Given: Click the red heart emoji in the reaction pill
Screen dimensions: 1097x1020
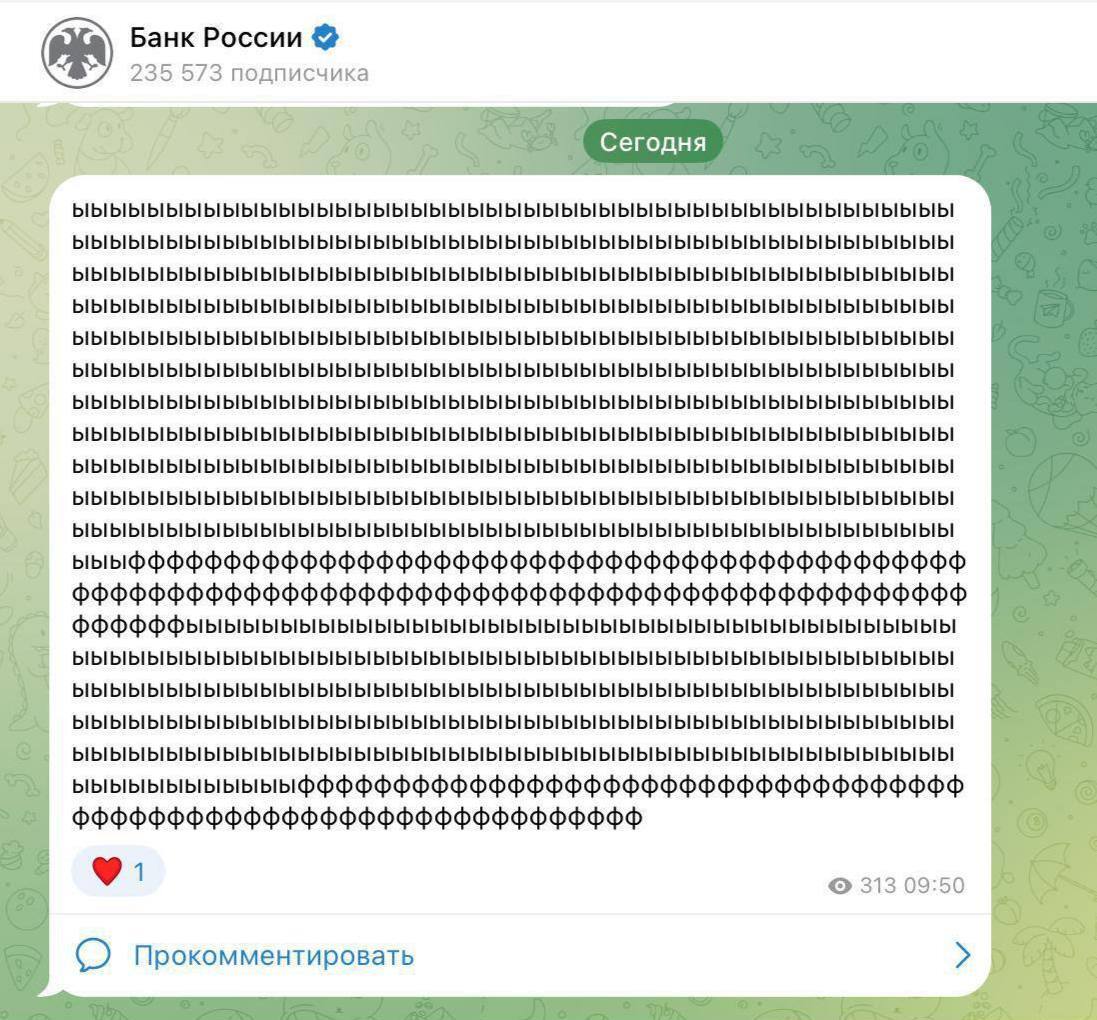Looking at the screenshot, I should pyautogui.click(x=105, y=871).
